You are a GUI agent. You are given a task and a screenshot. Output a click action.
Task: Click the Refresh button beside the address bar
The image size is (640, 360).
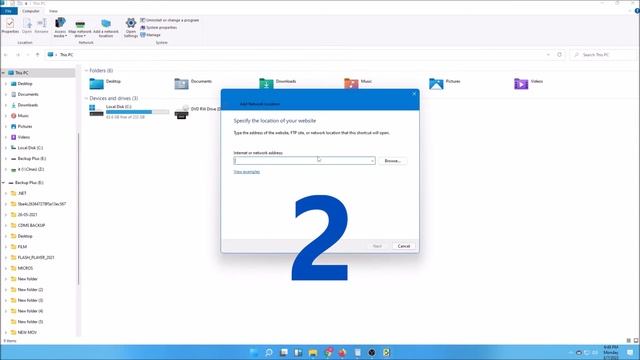tap(560, 55)
